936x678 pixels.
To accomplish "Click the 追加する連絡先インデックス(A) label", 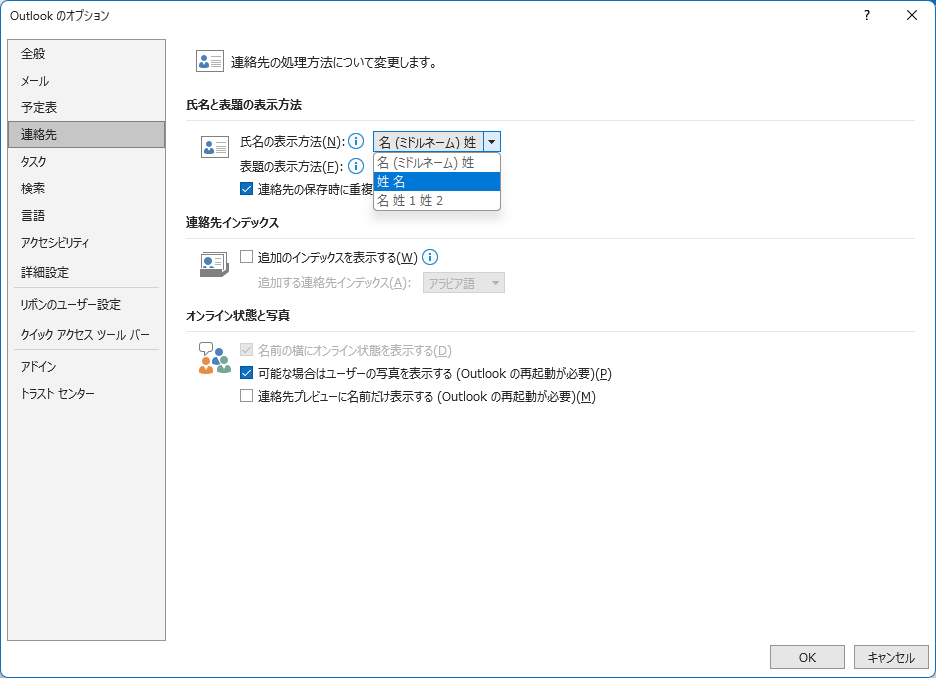I will coord(334,283).
